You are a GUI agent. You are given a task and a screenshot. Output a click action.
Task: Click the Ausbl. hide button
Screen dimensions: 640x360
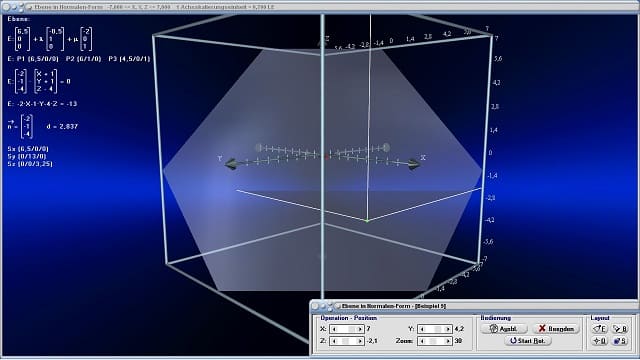504,329
